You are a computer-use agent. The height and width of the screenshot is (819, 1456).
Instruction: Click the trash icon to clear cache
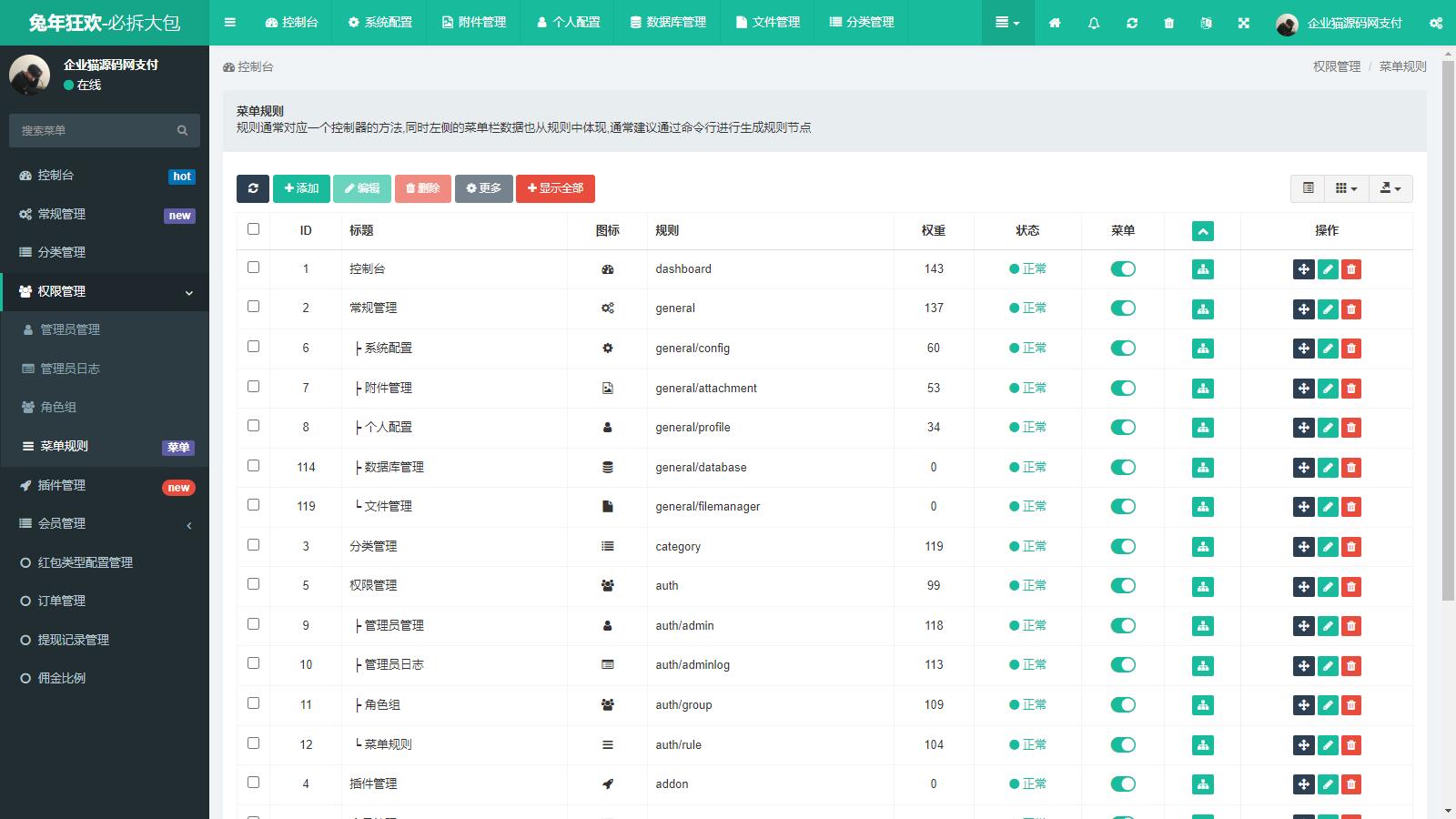click(x=1168, y=23)
